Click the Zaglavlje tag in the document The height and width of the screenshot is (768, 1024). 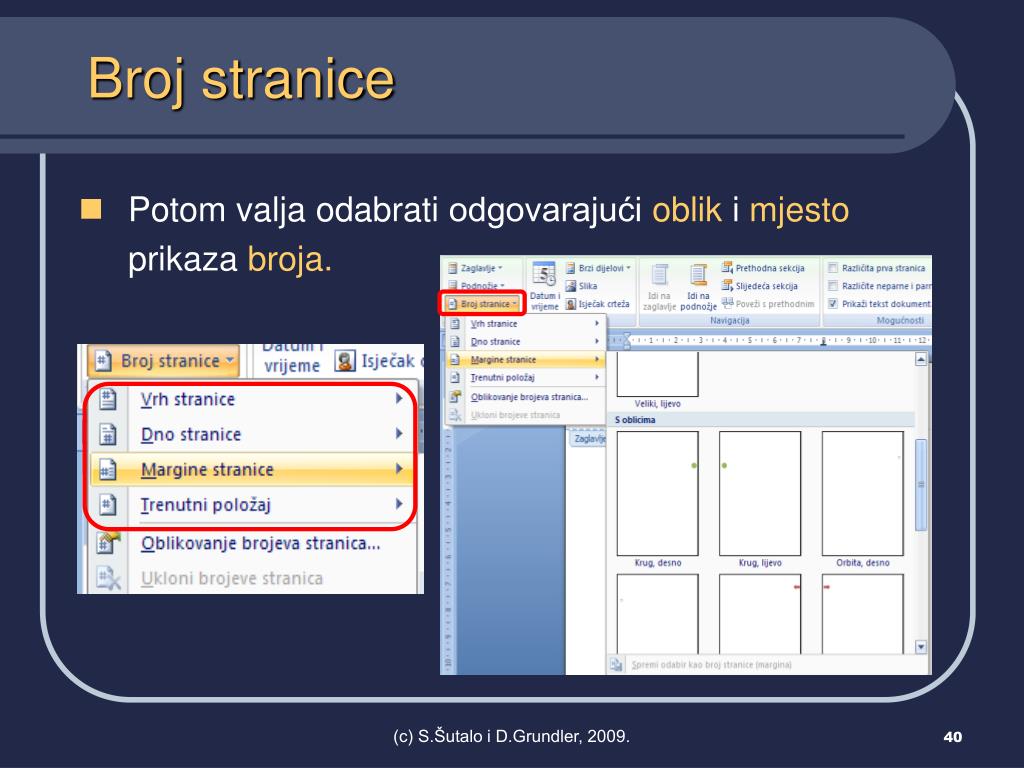[588, 439]
